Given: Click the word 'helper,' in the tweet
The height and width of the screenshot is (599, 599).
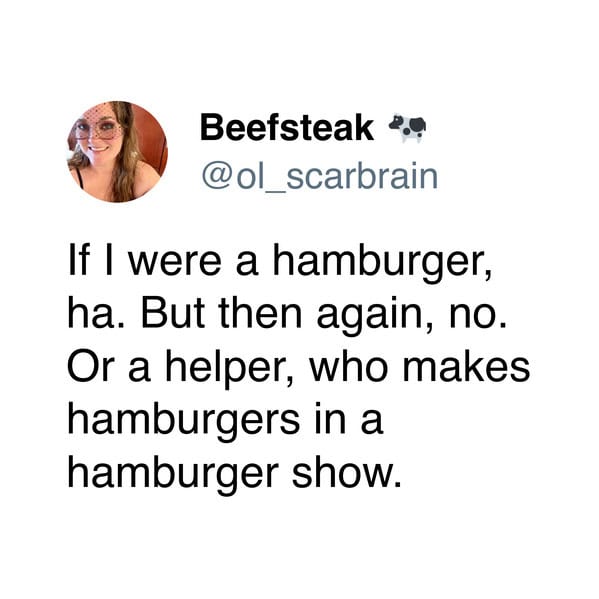Looking at the screenshot, I should pos(230,369).
